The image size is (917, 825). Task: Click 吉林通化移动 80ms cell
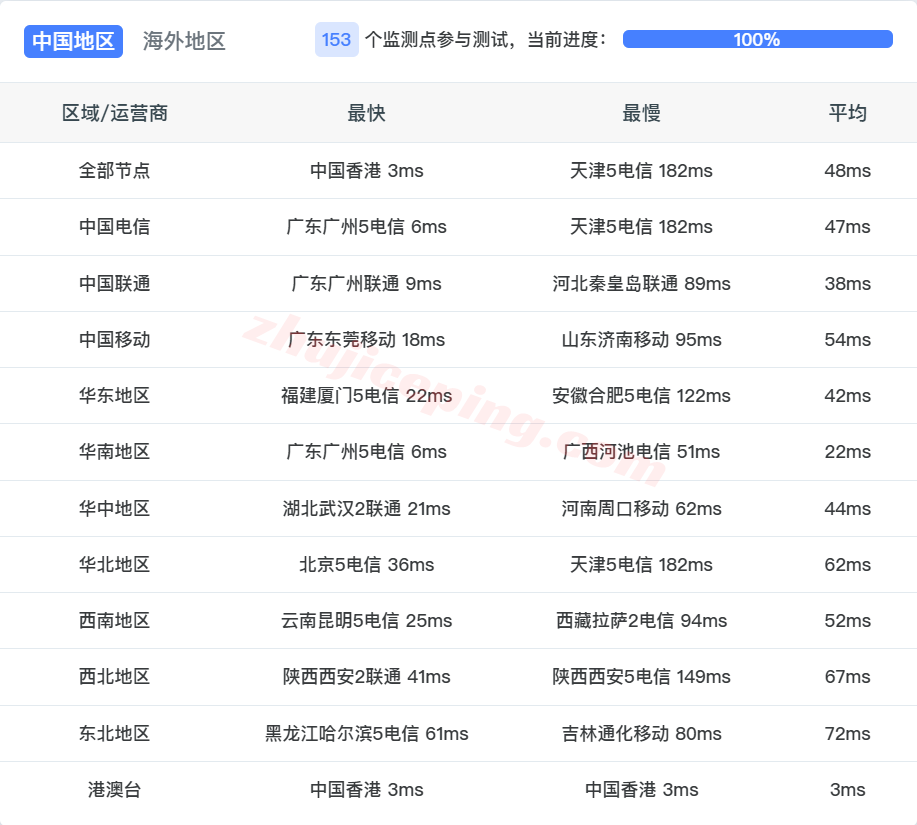coord(642,733)
